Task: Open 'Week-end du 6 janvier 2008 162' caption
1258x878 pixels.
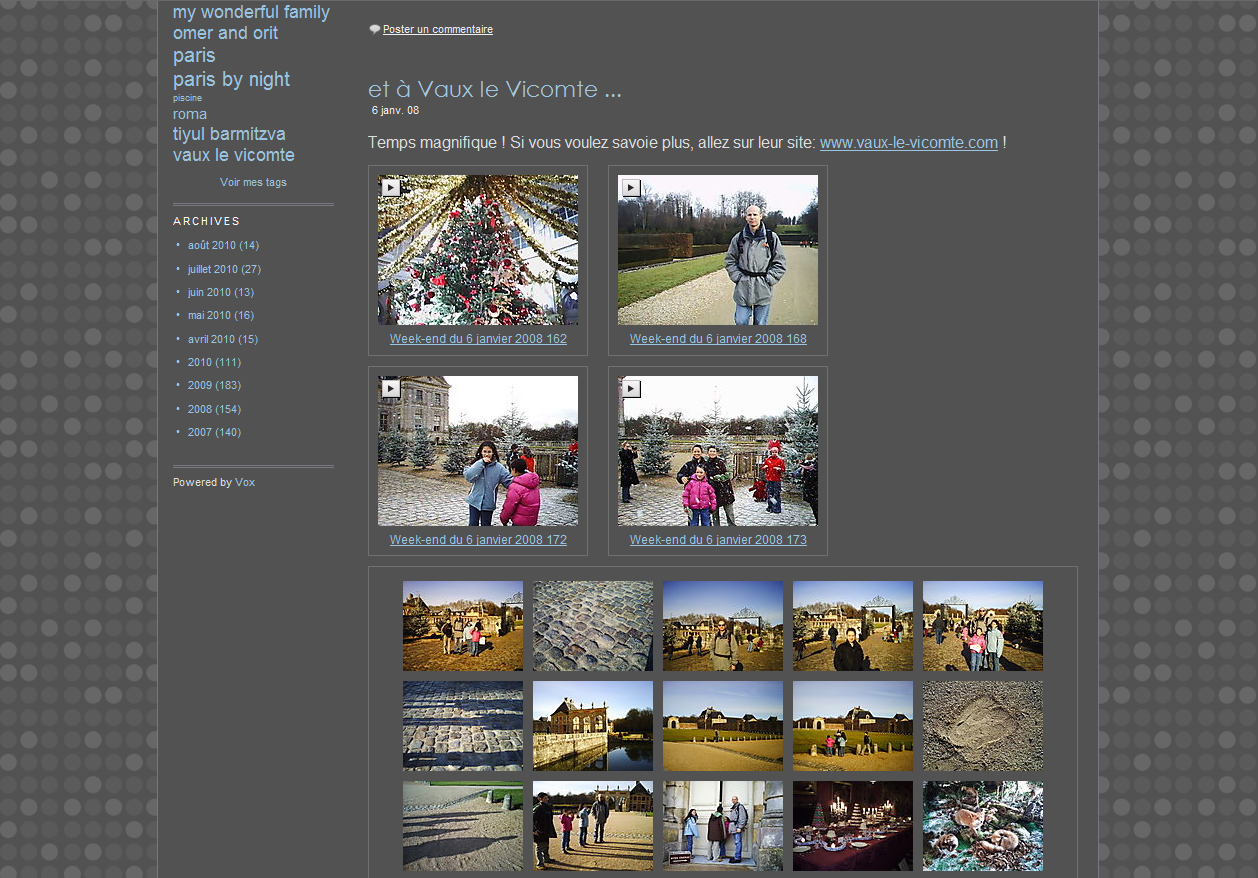Action: tap(478, 339)
